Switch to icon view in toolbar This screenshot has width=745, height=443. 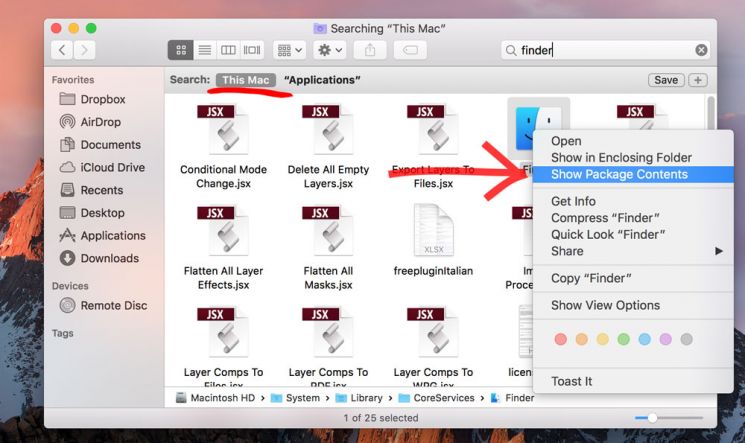182,49
